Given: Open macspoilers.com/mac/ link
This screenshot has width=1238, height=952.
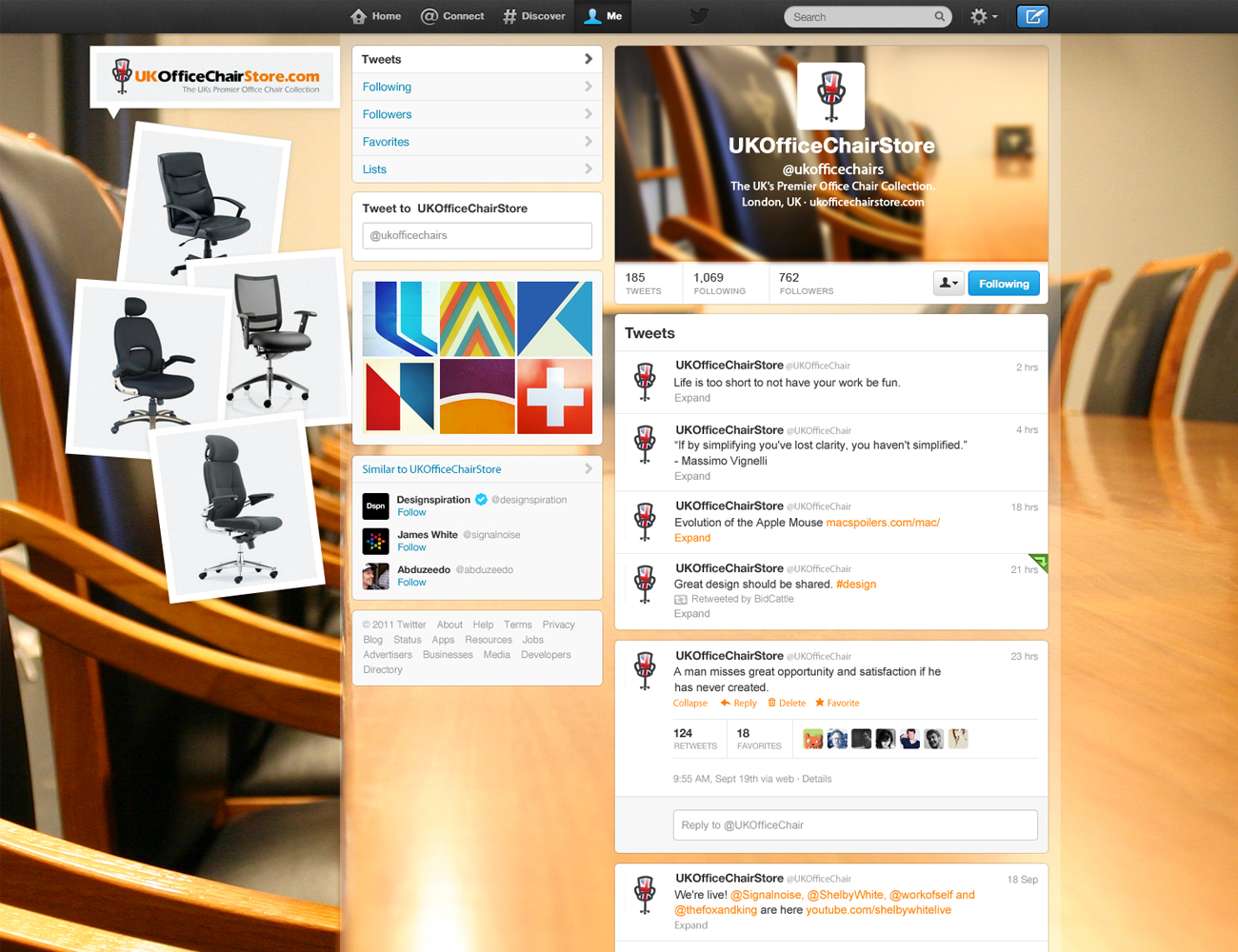Looking at the screenshot, I should point(883,523).
